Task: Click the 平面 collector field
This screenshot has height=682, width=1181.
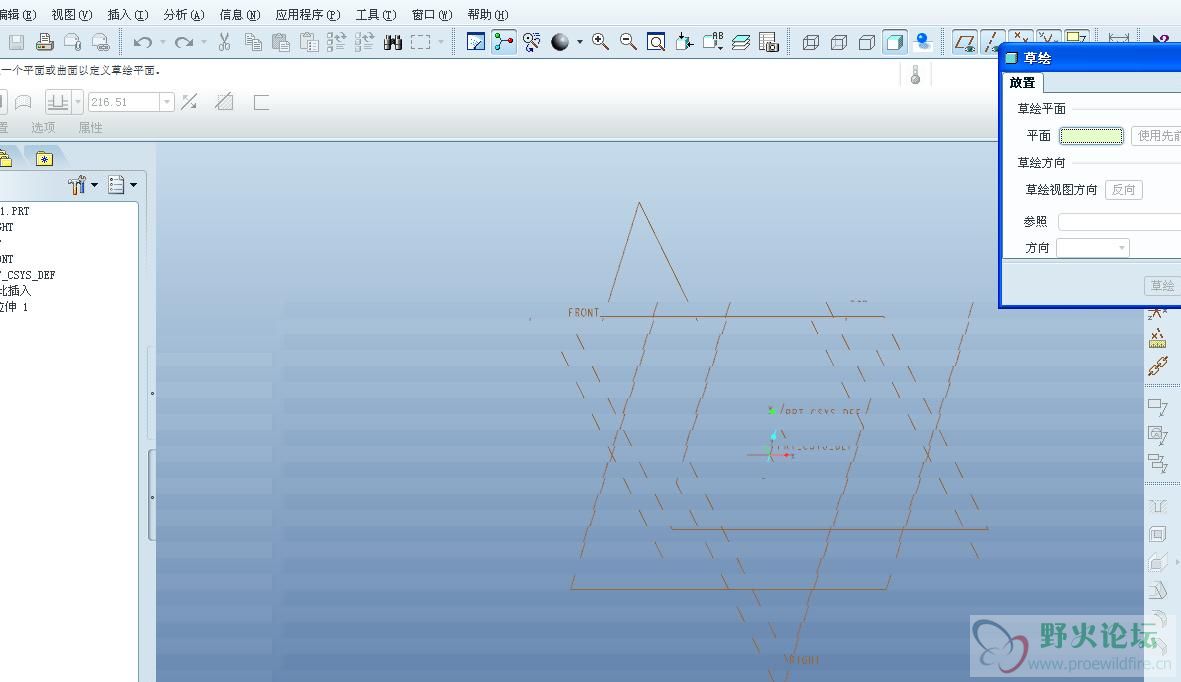Action: (1091, 136)
